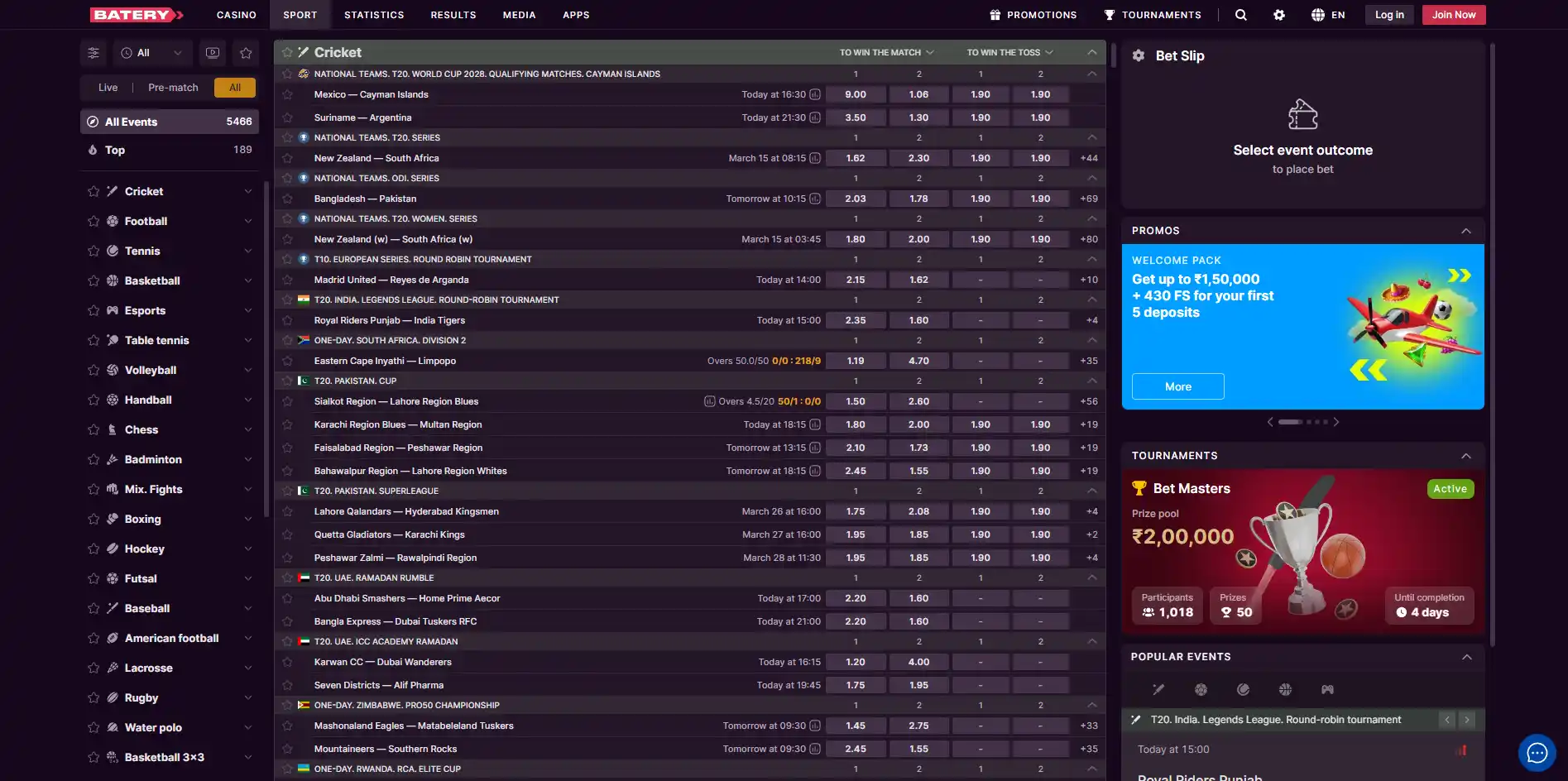Favorite the Cricket sport in sidebar
This screenshot has width=1568, height=781.
coord(94,191)
